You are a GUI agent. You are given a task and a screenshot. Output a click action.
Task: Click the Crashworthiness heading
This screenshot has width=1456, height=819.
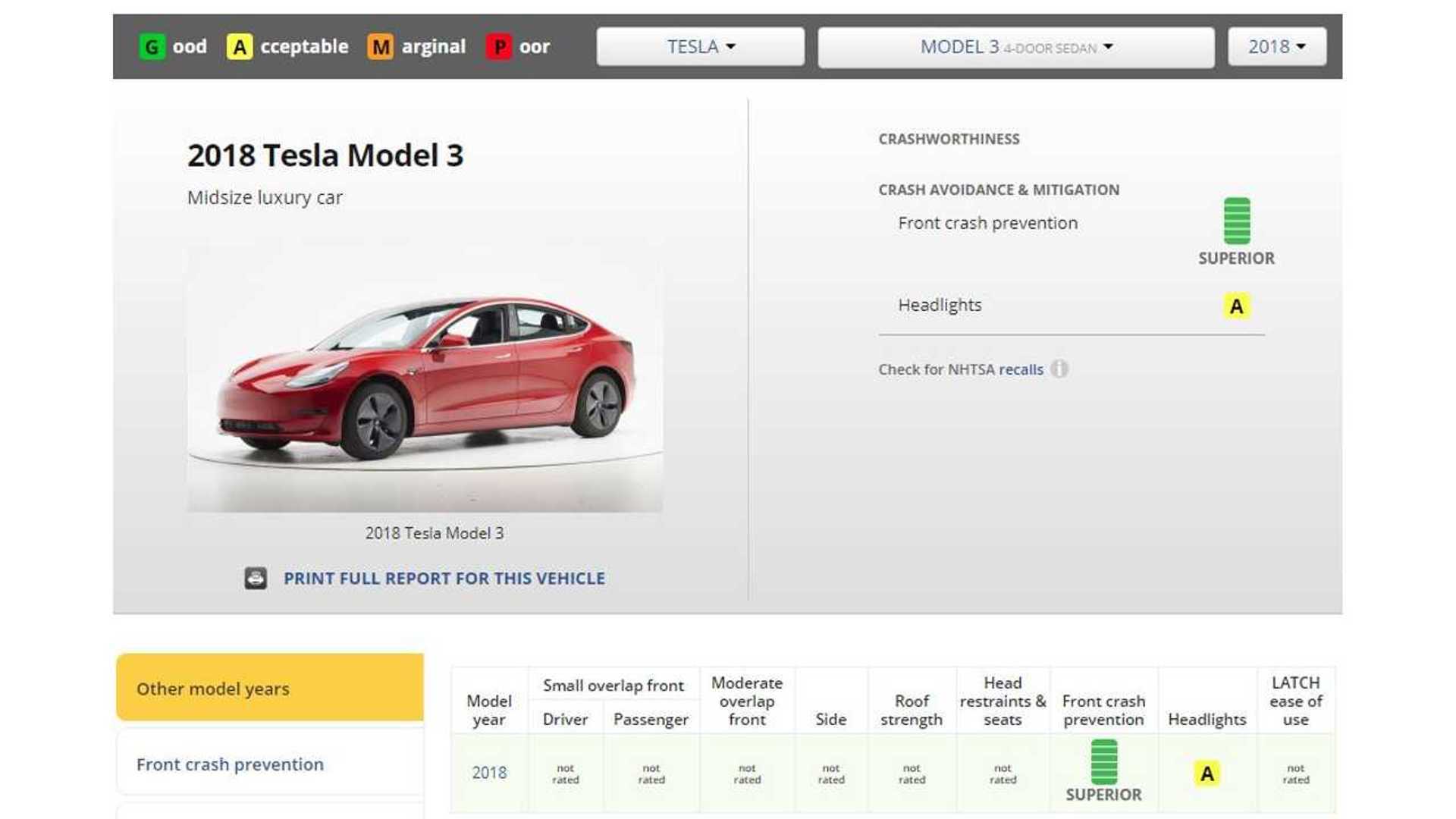coord(949,139)
